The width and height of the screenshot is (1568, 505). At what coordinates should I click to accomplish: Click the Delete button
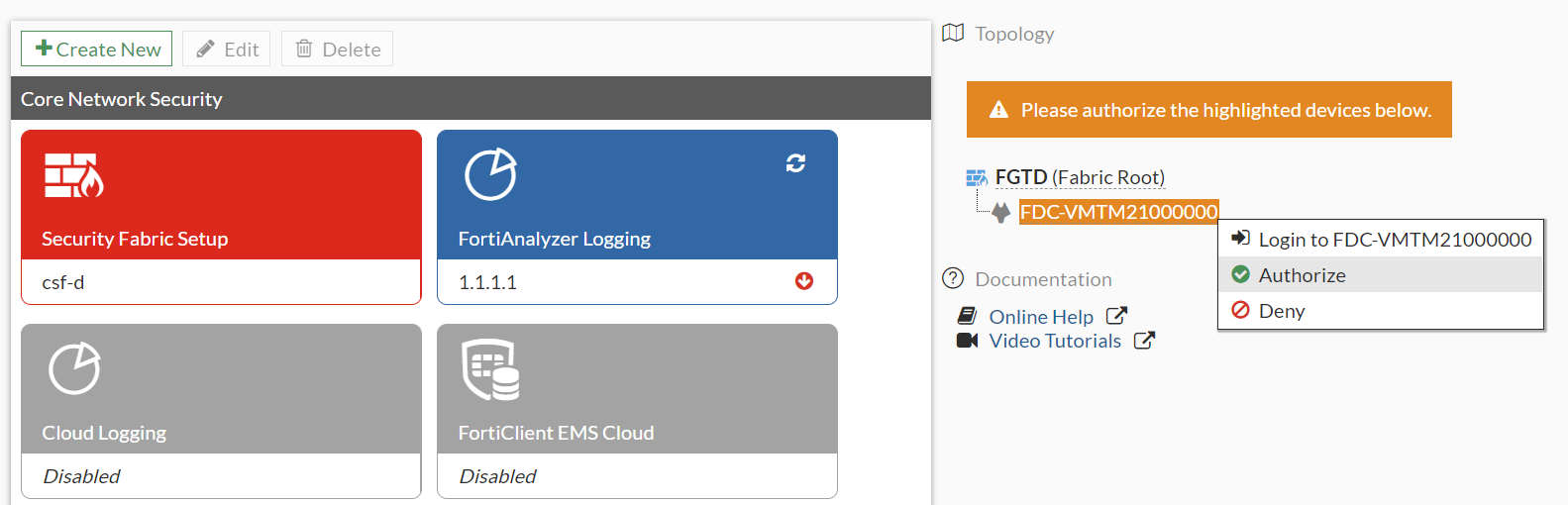pos(338,49)
